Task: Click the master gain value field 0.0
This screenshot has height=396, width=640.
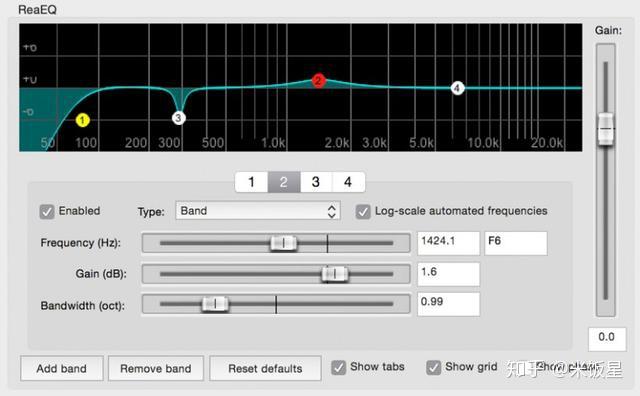Action: pos(607,339)
